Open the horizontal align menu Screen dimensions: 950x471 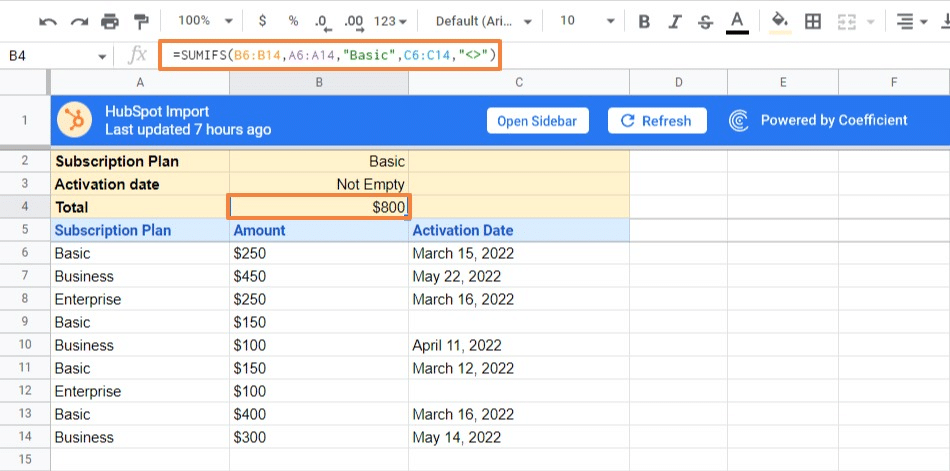910,21
